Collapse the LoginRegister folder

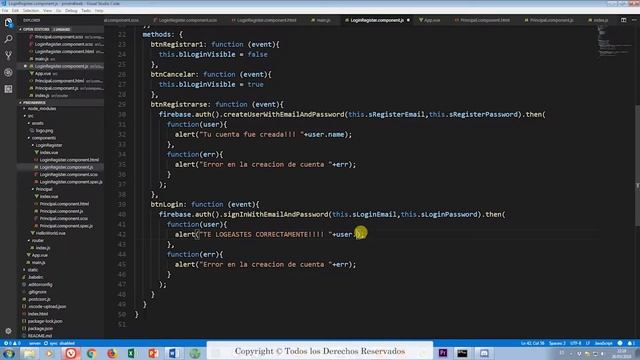[49, 145]
